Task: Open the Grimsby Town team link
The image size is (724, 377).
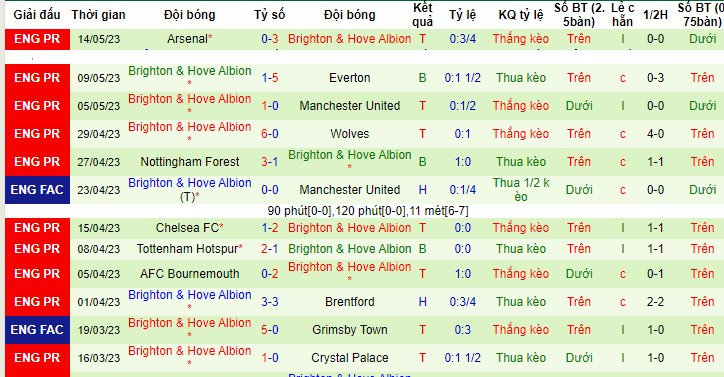Action: pyautogui.click(x=350, y=330)
